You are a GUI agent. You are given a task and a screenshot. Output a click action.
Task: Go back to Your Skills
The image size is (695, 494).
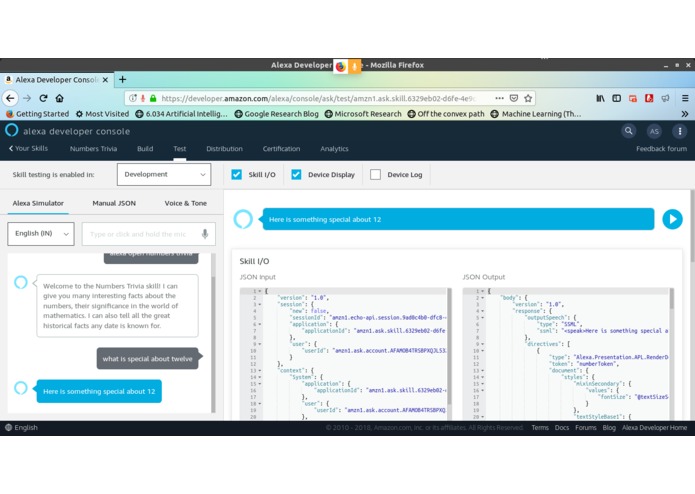point(28,148)
